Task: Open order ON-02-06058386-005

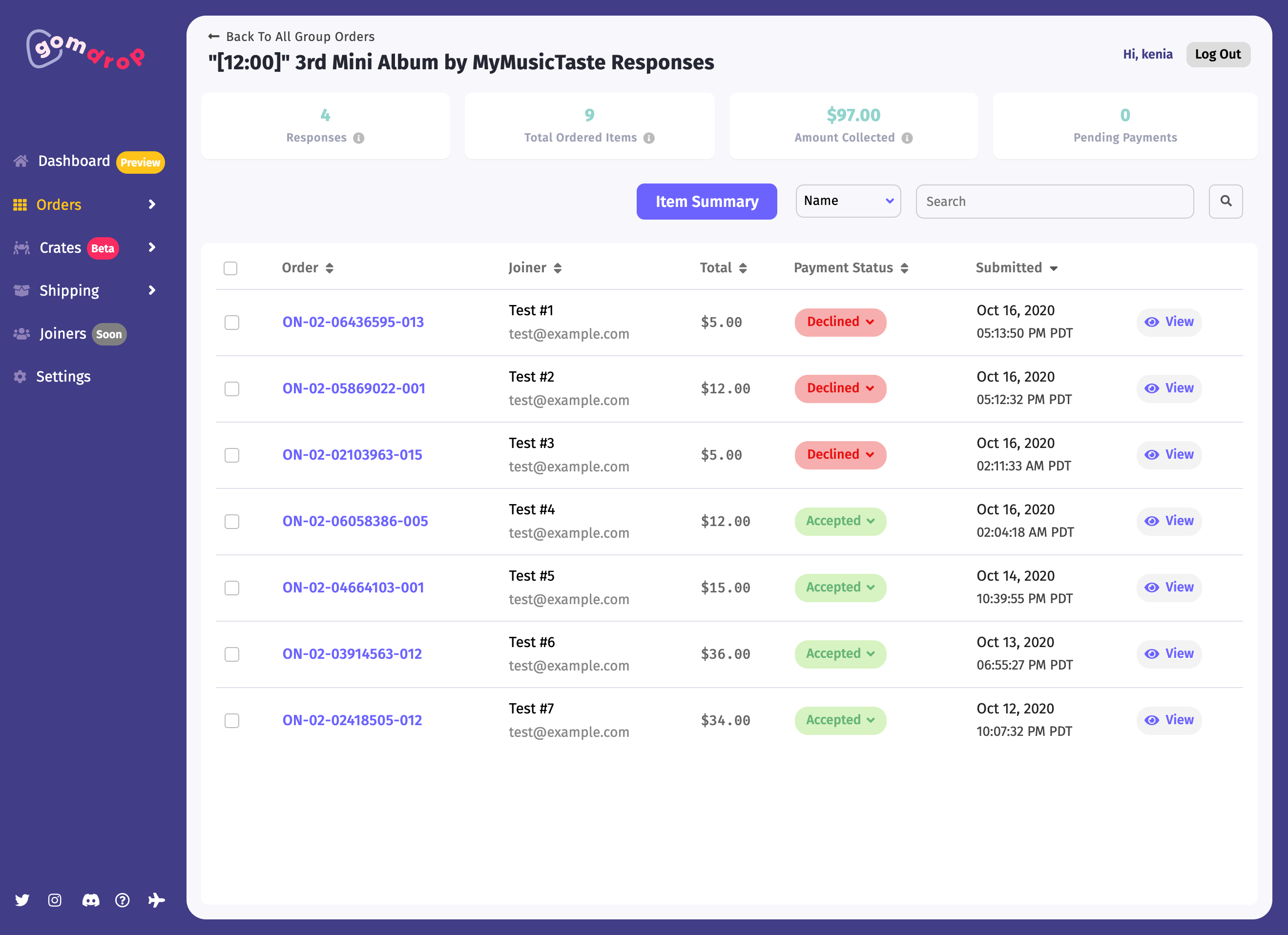Action: click(355, 522)
